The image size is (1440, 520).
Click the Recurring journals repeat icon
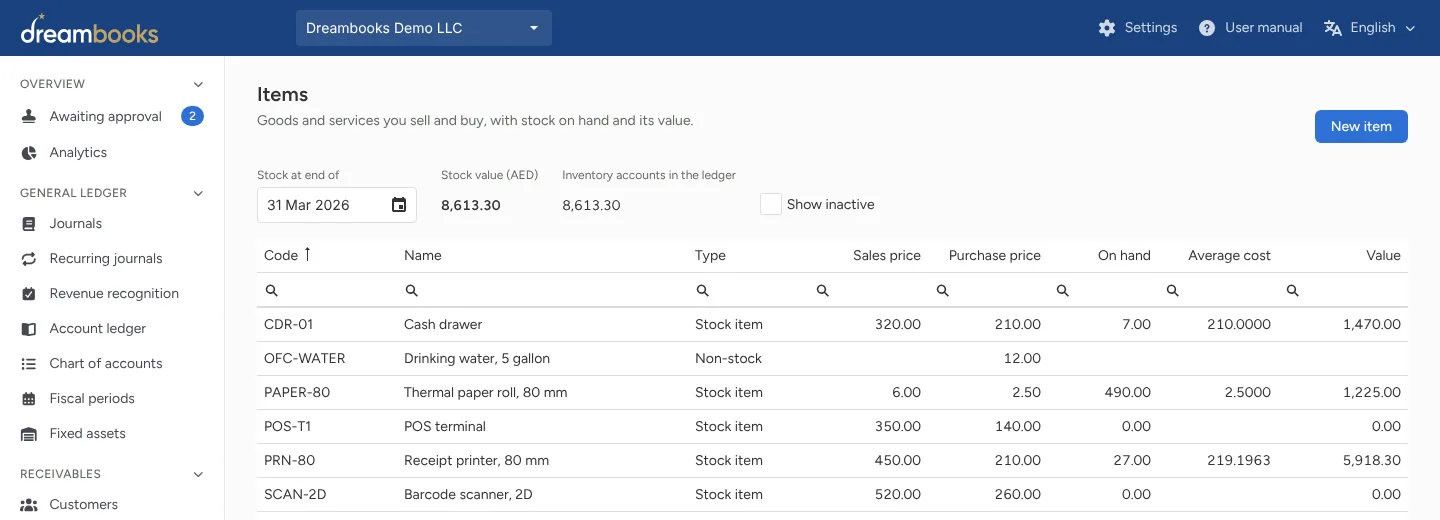(x=29, y=259)
